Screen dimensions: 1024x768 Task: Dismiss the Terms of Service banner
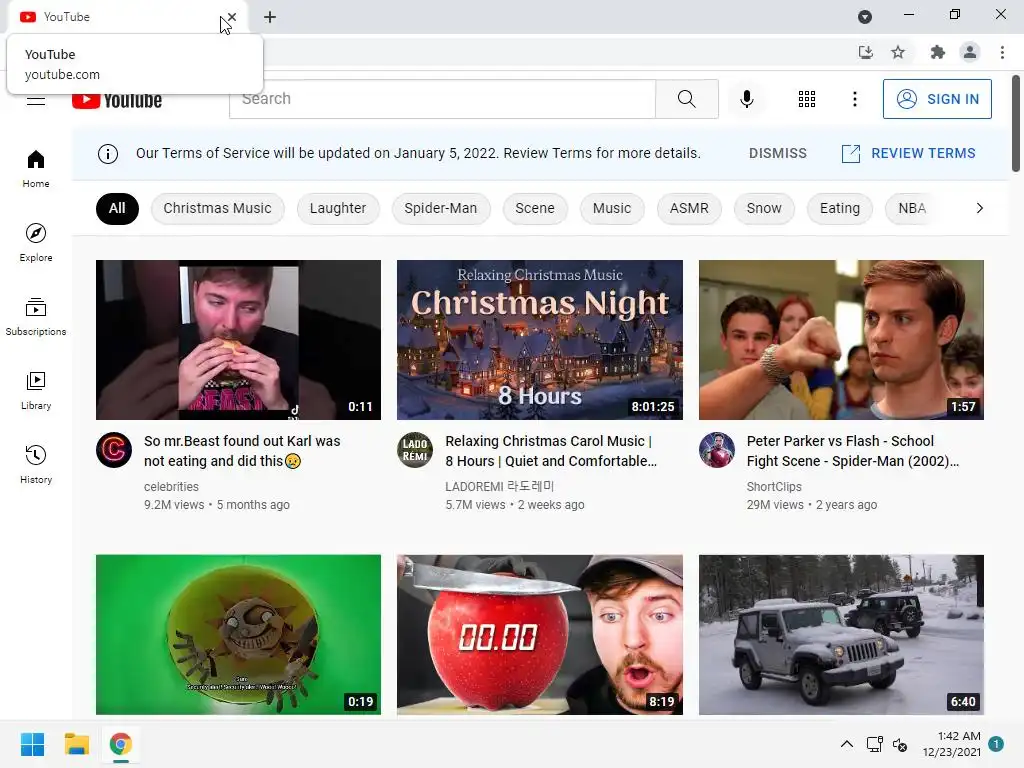click(x=778, y=153)
